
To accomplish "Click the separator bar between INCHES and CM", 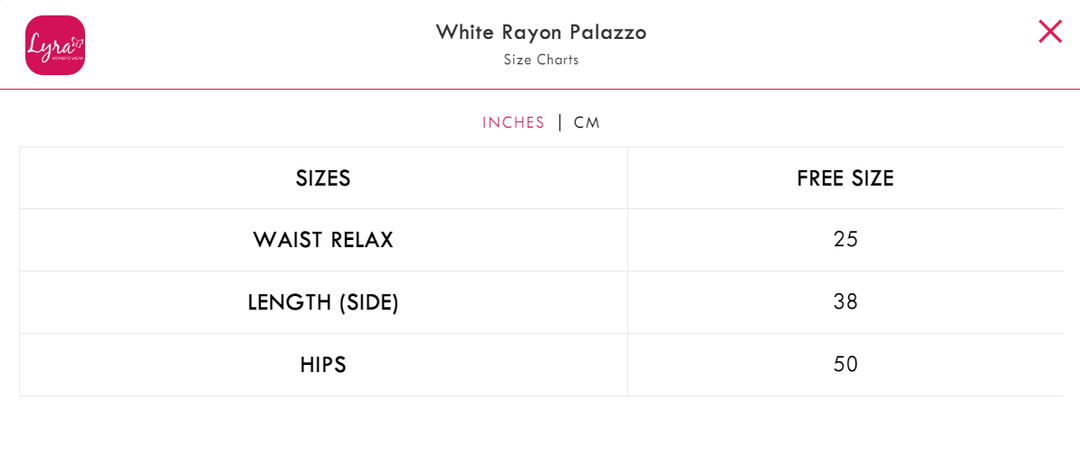I will (x=560, y=123).
